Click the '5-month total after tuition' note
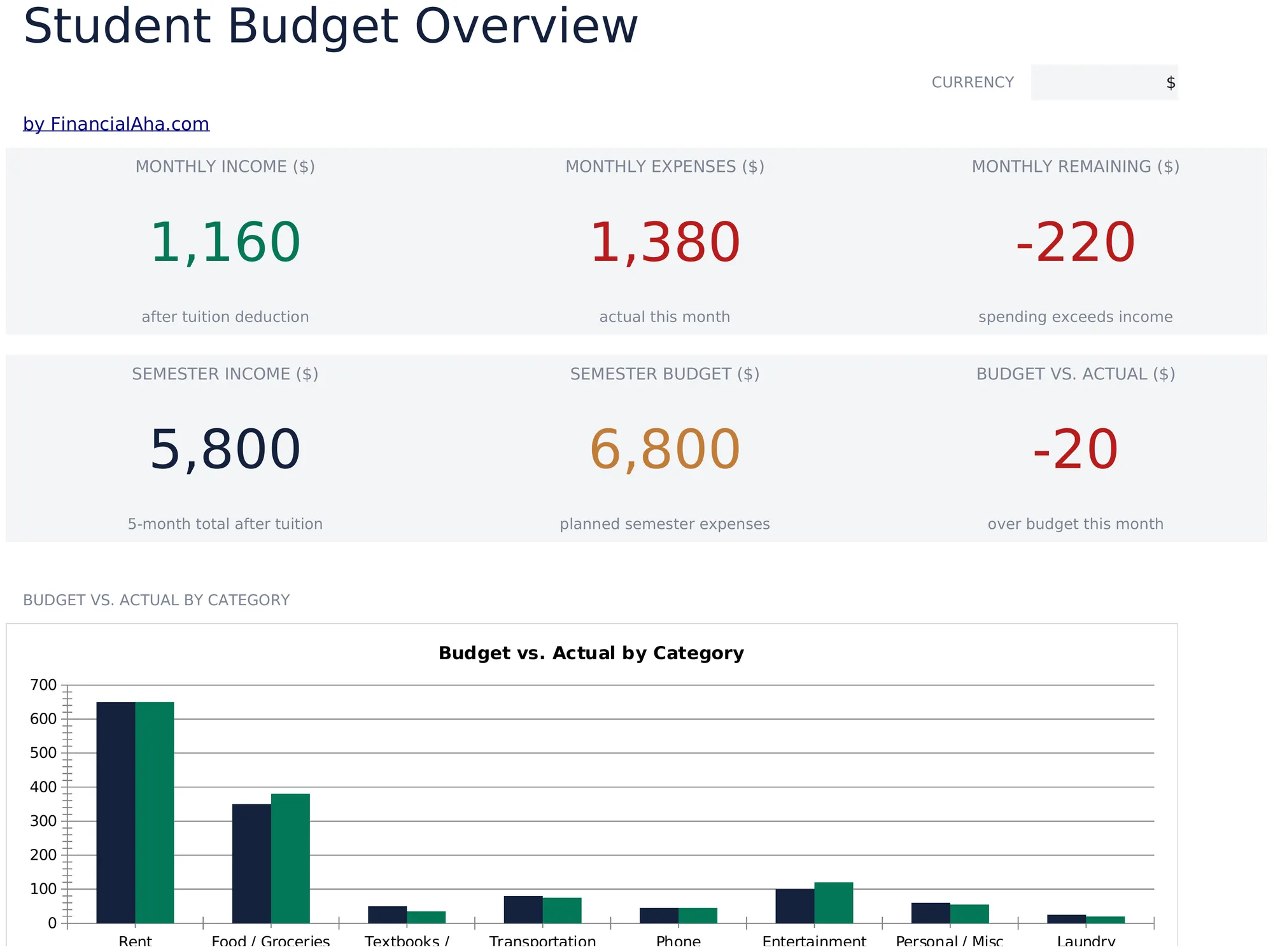 225,524
